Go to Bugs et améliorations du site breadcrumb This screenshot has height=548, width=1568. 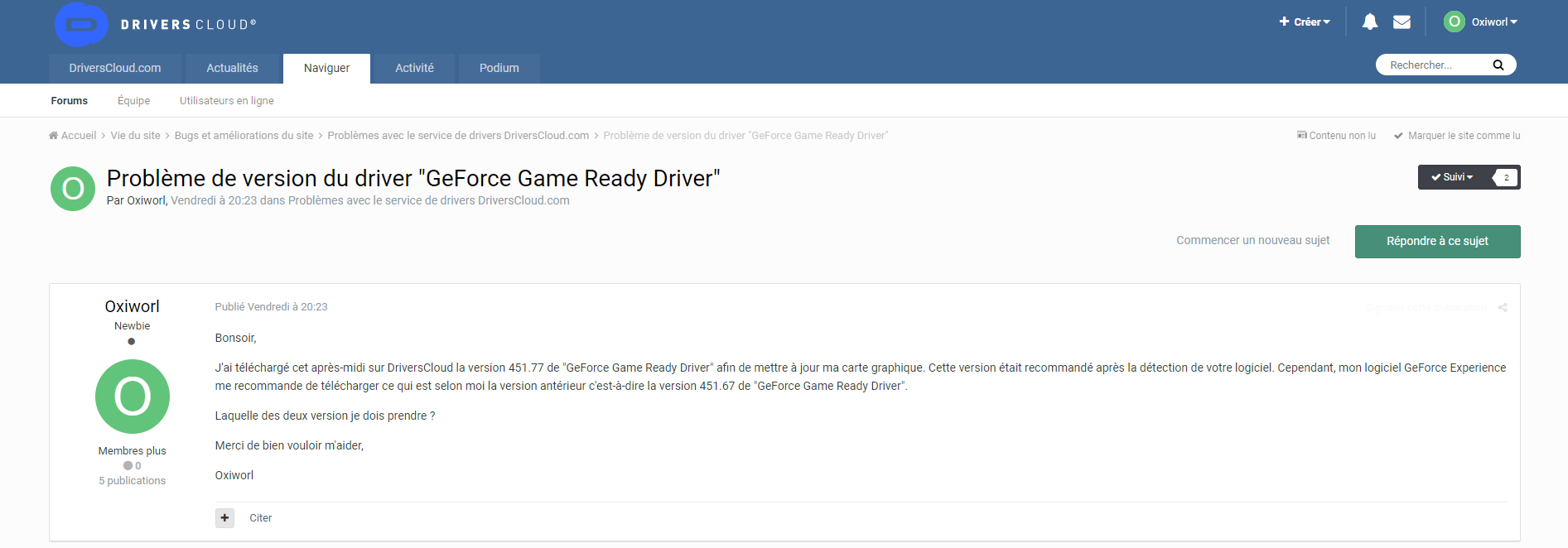244,136
